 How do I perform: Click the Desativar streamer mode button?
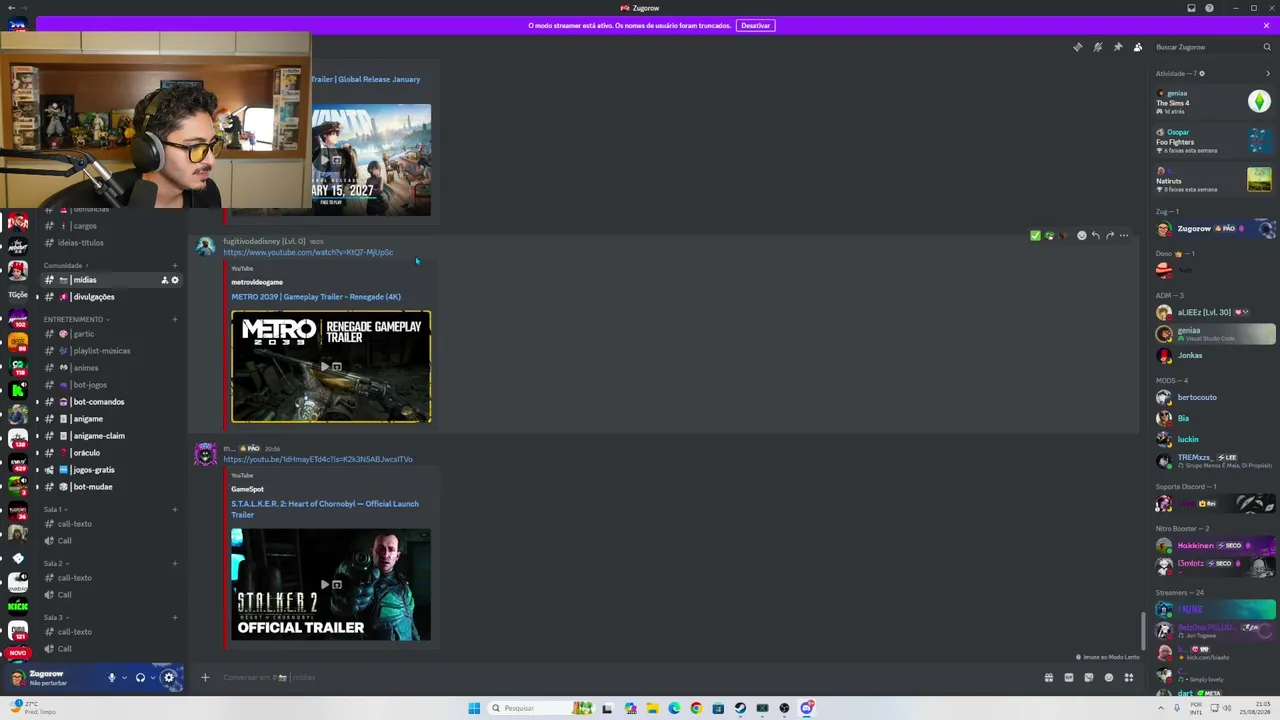tap(755, 25)
